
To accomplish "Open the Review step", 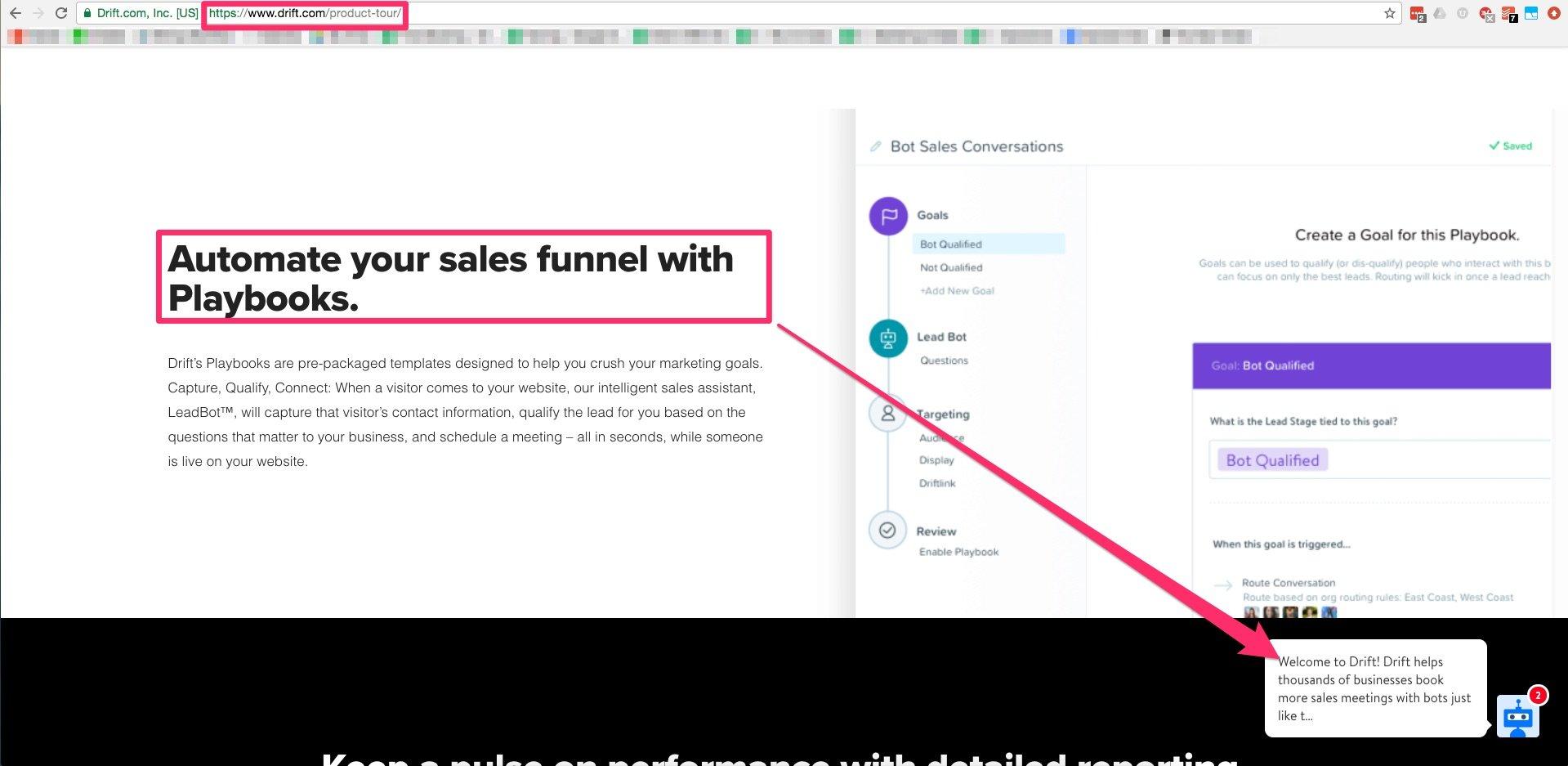I will 936,531.
